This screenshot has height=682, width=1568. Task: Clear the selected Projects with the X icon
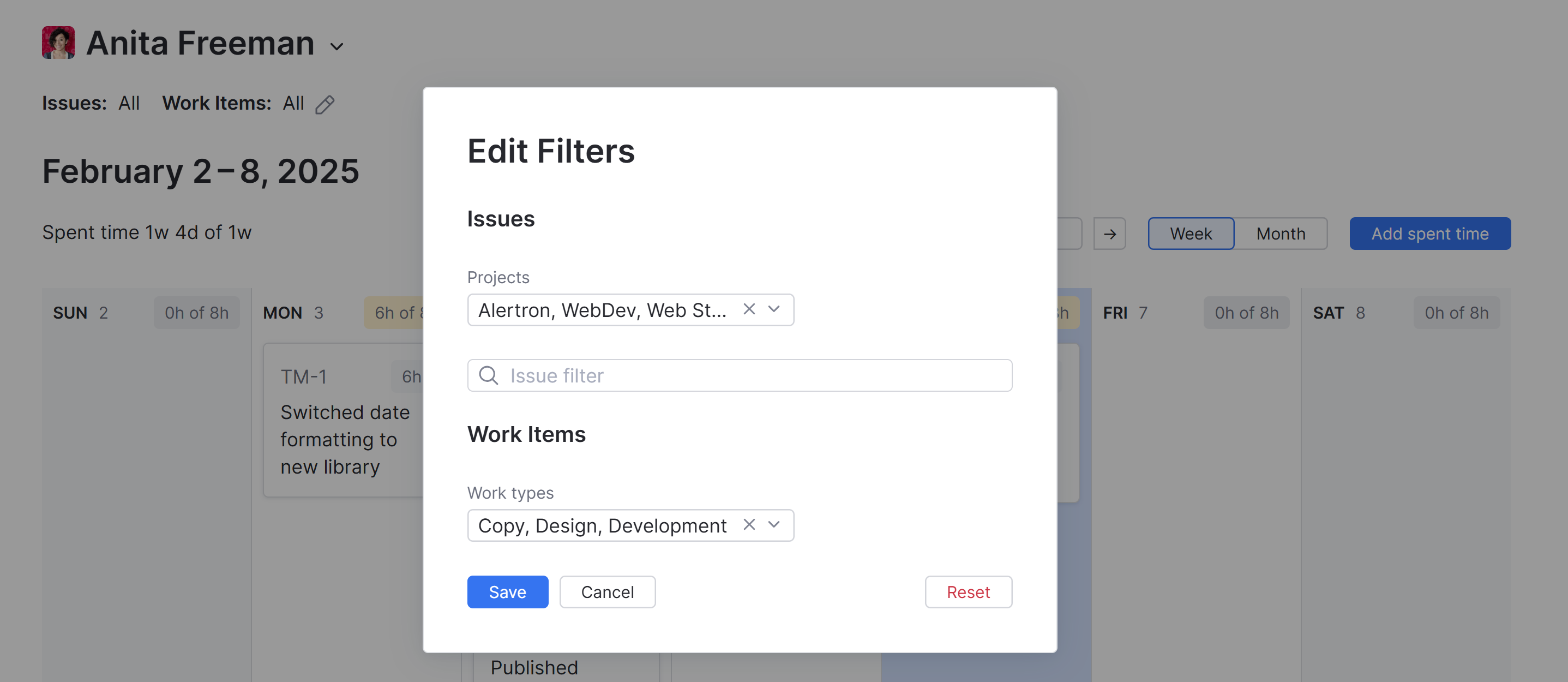749,309
